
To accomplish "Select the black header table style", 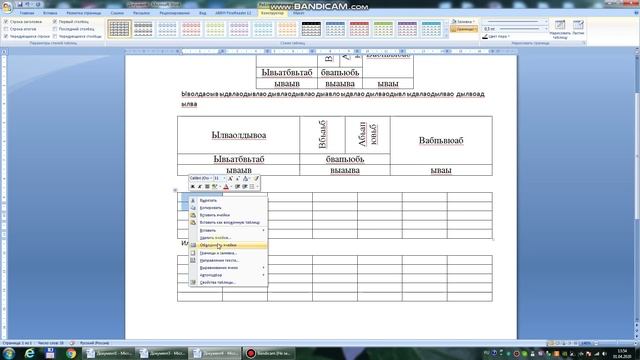I will (x=311, y=29).
